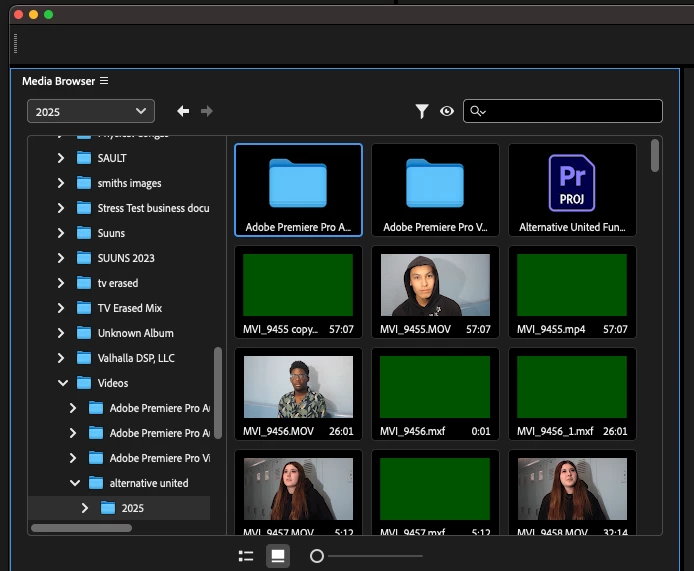Image resolution: width=694 pixels, height=571 pixels.
Task: Open the 2025 directory dropdown
Action: (90, 112)
